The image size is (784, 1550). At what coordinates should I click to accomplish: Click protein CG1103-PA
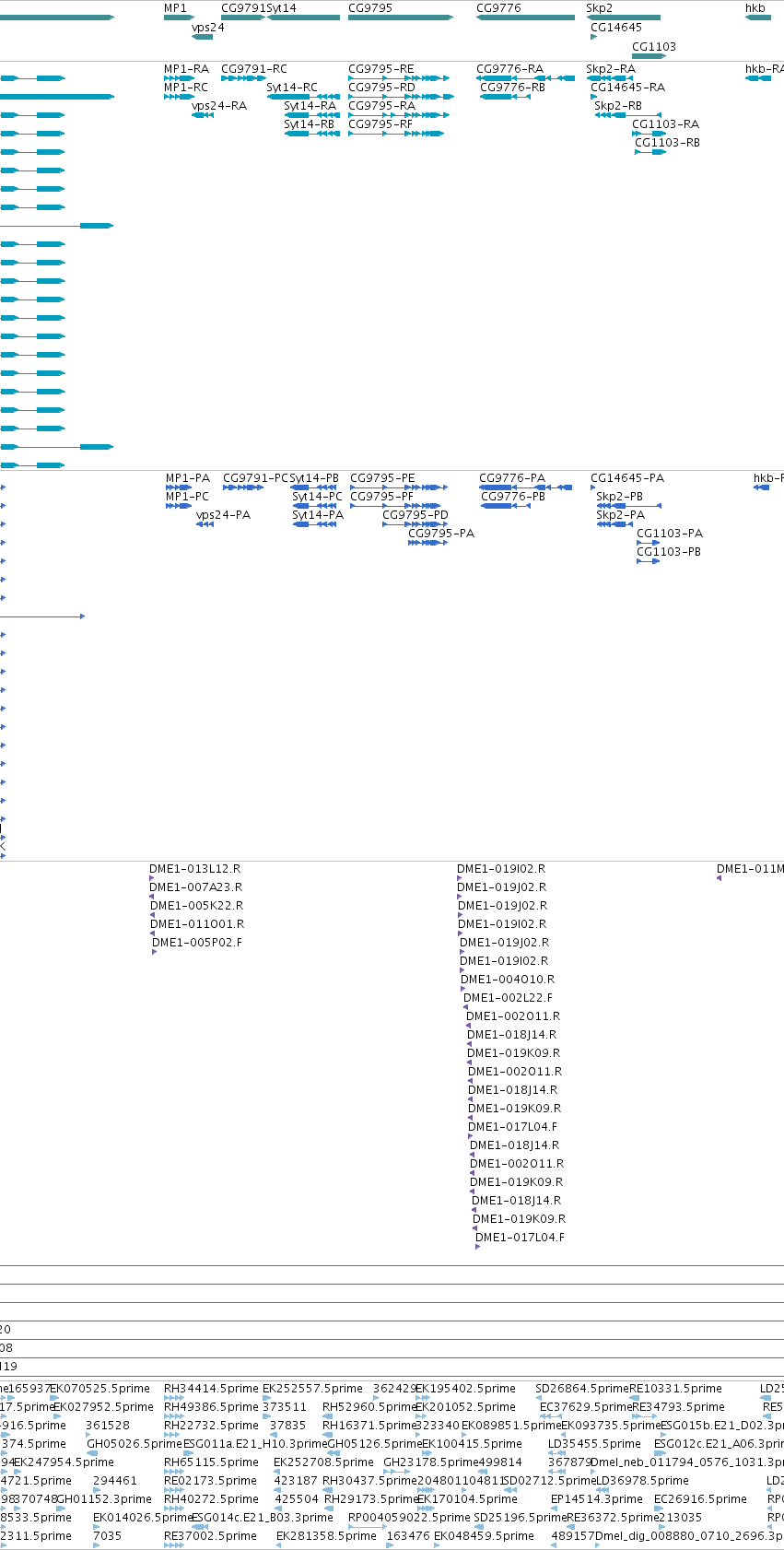pos(670,534)
